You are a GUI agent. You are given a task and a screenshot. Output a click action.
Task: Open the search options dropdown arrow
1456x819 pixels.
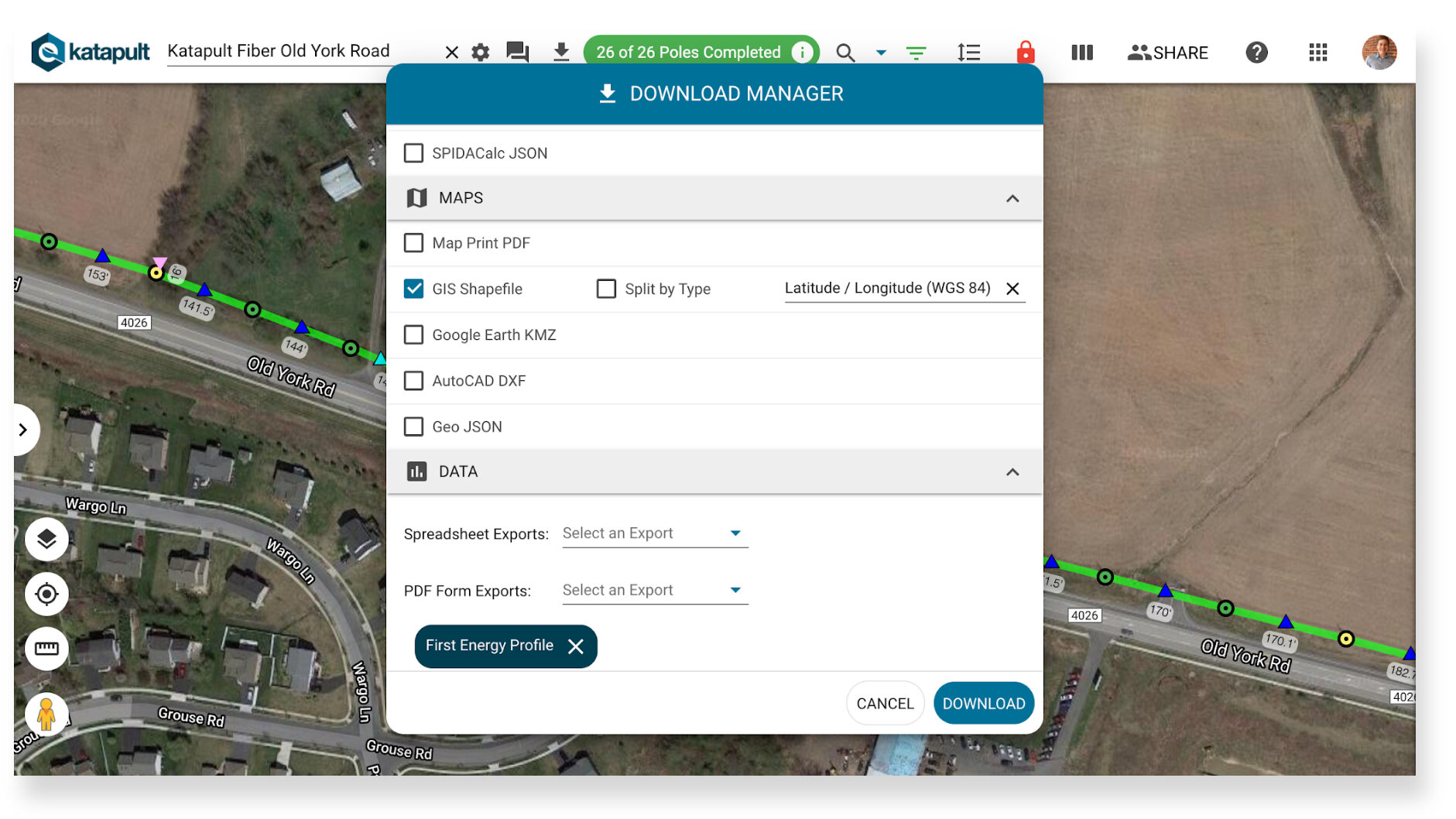point(881,53)
